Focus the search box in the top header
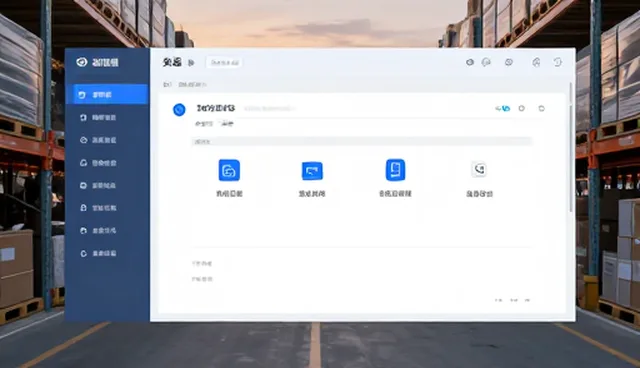This screenshot has width=640, height=368. point(224,62)
